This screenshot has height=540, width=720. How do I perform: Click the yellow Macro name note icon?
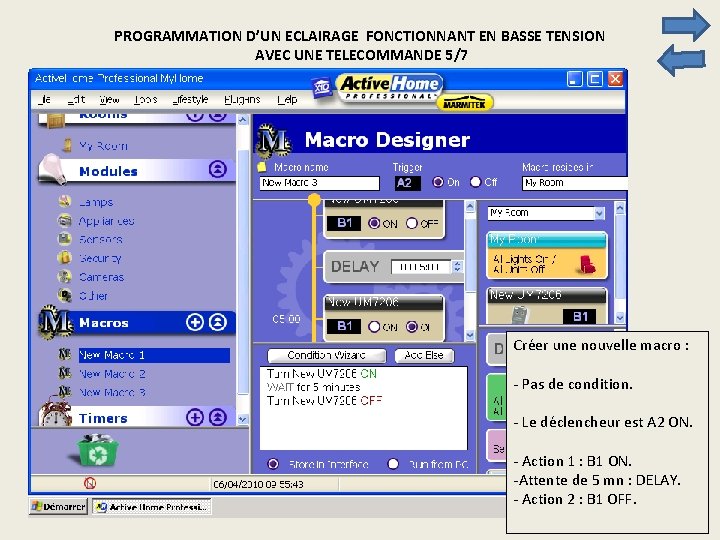click(x=262, y=167)
